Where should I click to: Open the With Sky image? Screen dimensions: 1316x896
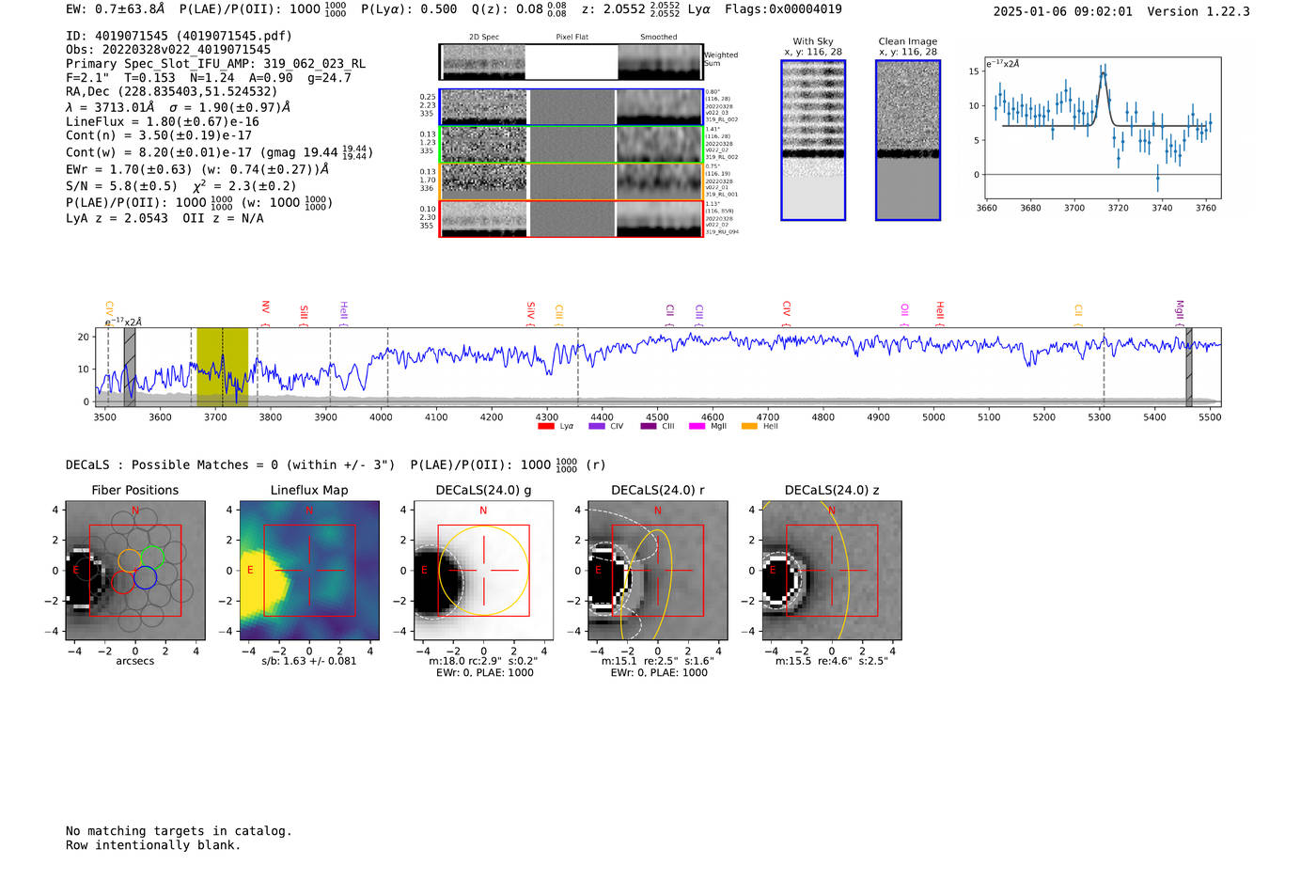(813, 140)
